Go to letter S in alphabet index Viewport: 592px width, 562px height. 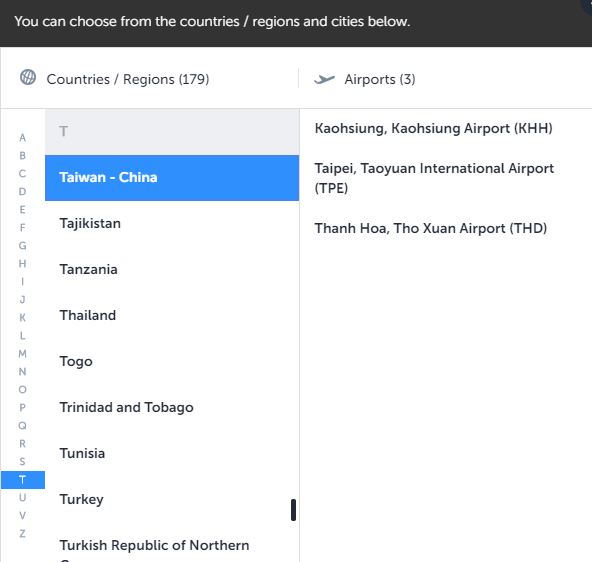click(x=22, y=462)
